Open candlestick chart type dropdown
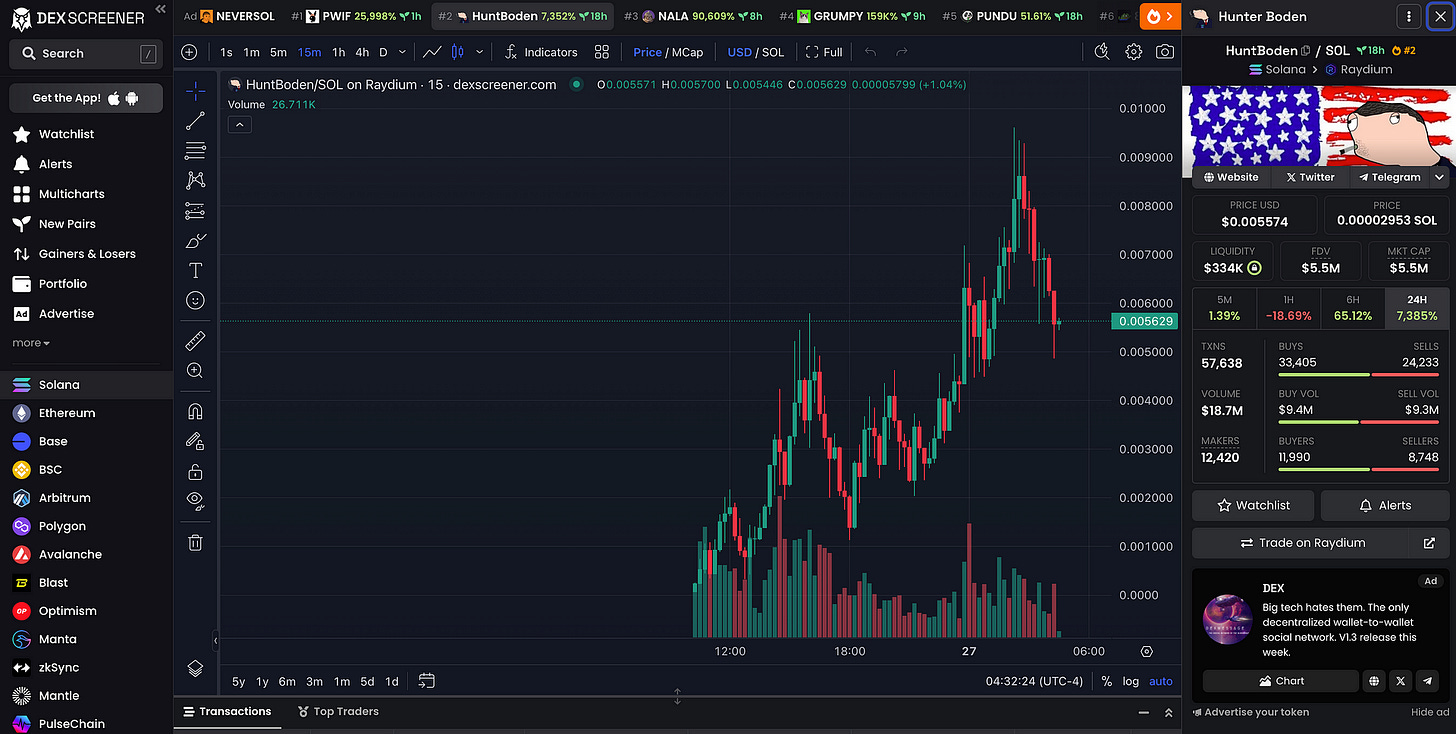 coord(480,52)
